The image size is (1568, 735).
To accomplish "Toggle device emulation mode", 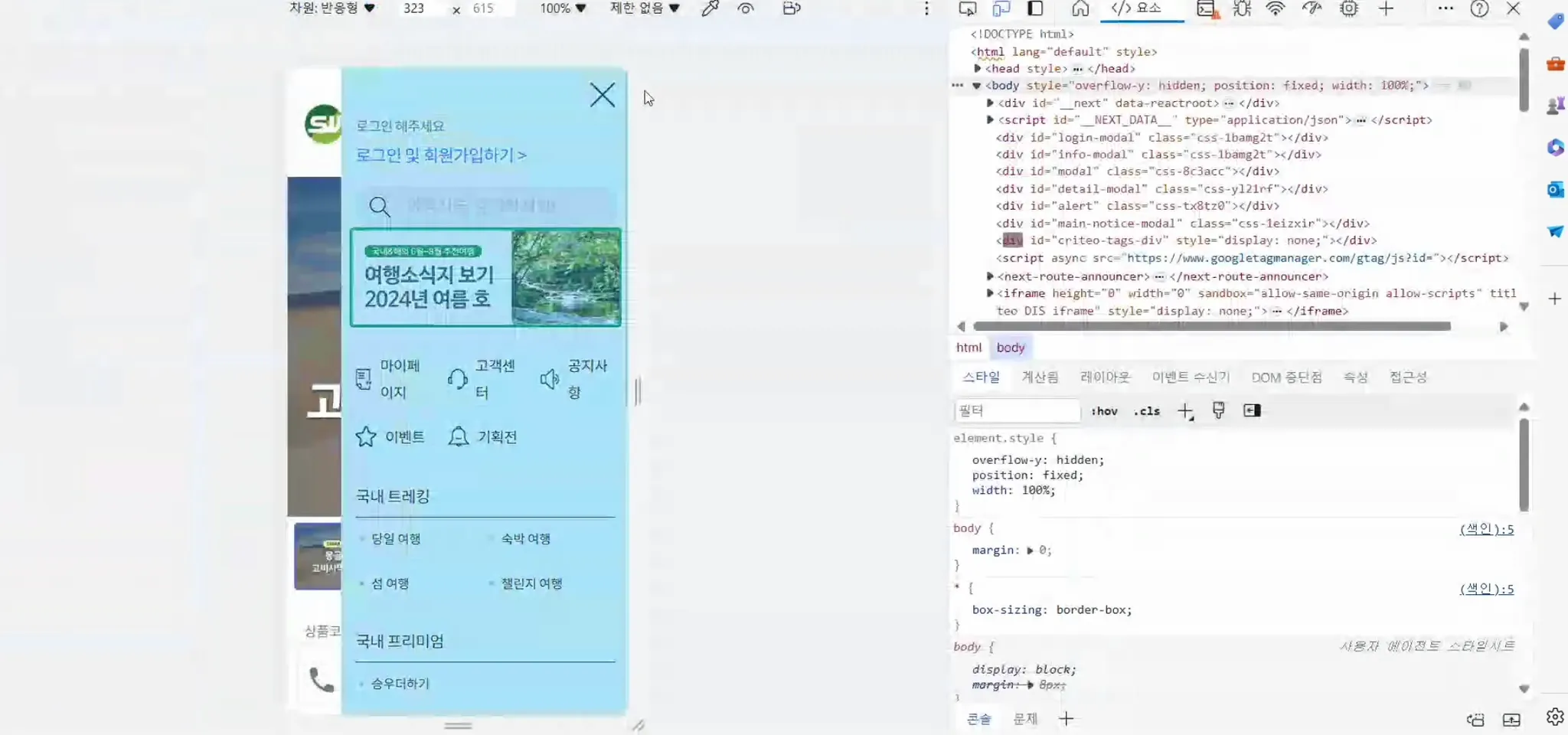I will pos(1001,8).
